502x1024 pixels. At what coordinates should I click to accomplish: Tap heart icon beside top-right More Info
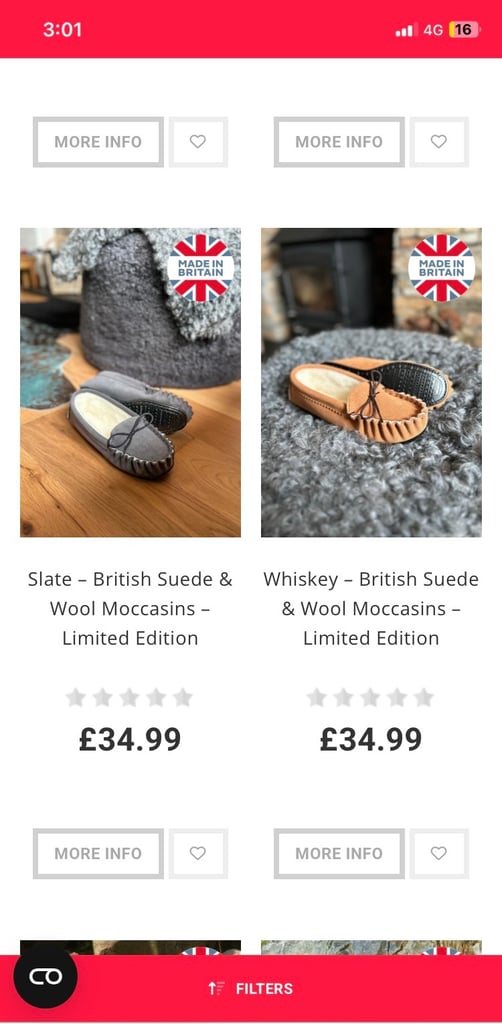coord(439,141)
